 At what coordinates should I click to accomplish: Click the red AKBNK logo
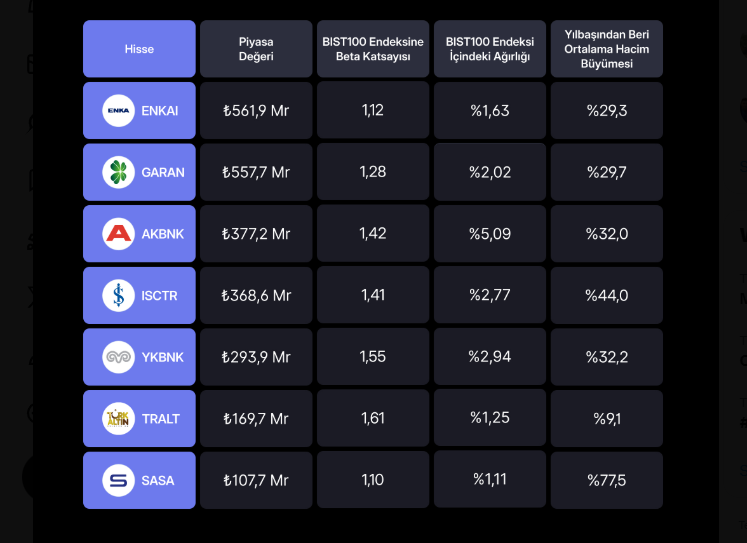(118, 234)
